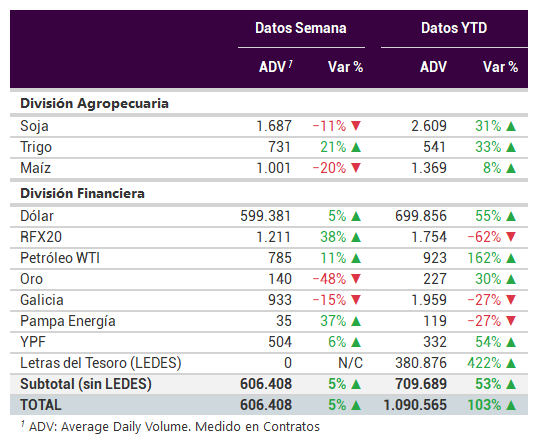Screen dimensions: 538x446
Task: Click red arrow beside Pampa Energía YTD -27%
Action: [x=511, y=321]
